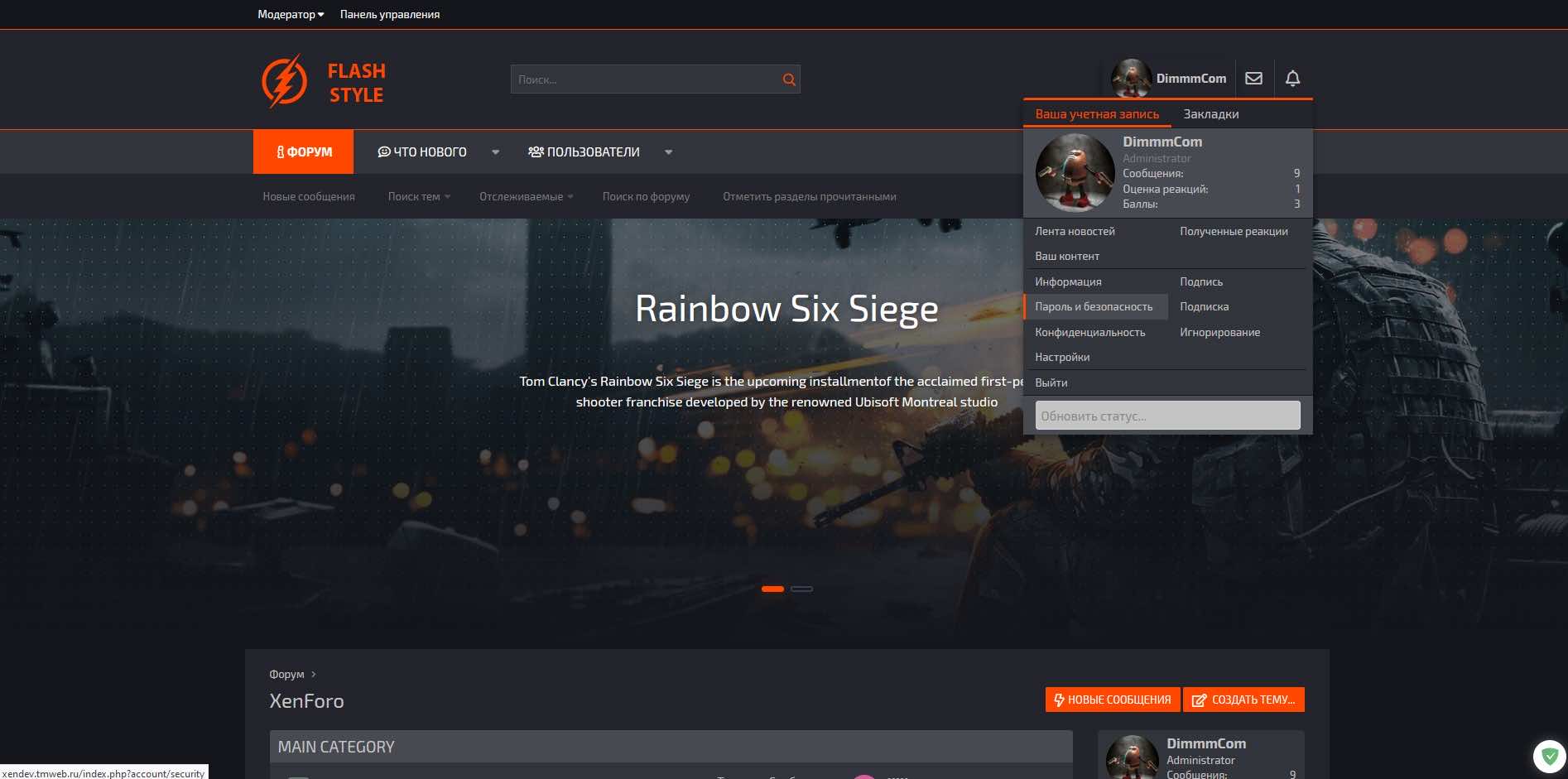Open Новые сообщения sub-navigation link
Screen dimensions: 1568x779
pyautogui.click(x=309, y=196)
